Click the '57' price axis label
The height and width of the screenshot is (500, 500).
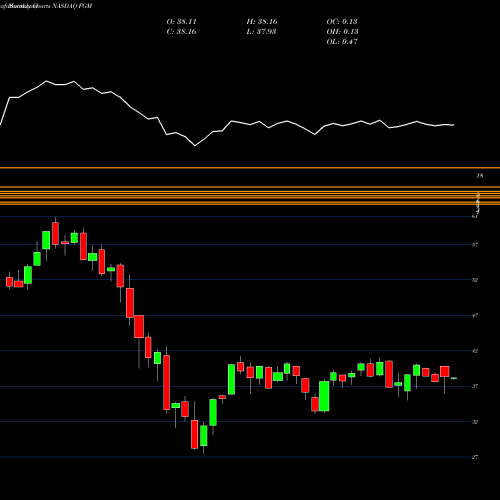pos(475,245)
